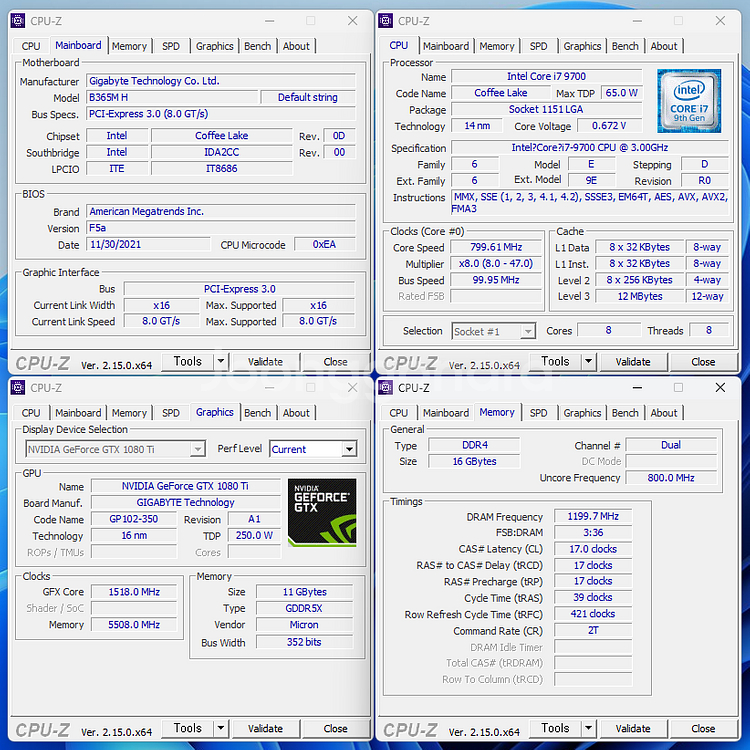Click Validate button in Graphics window

pos(265,729)
